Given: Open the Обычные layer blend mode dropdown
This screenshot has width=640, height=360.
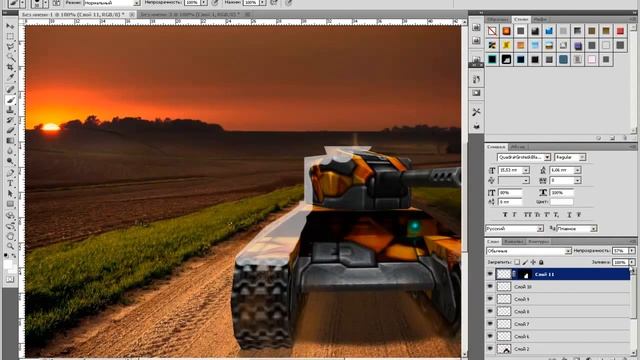Looking at the screenshot, I should click(x=567, y=251).
